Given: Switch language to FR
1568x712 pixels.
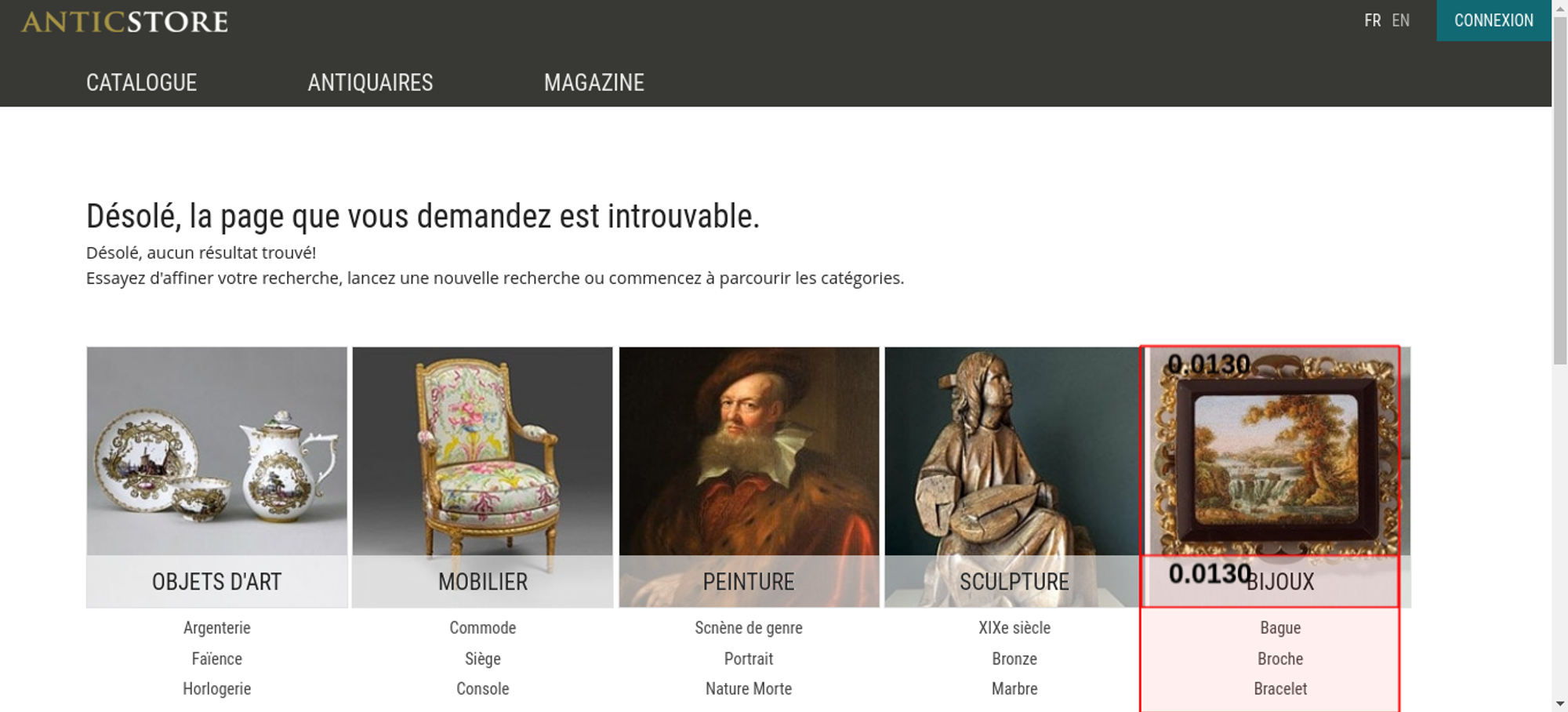Looking at the screenshot, I should (x=1372, y=20).
